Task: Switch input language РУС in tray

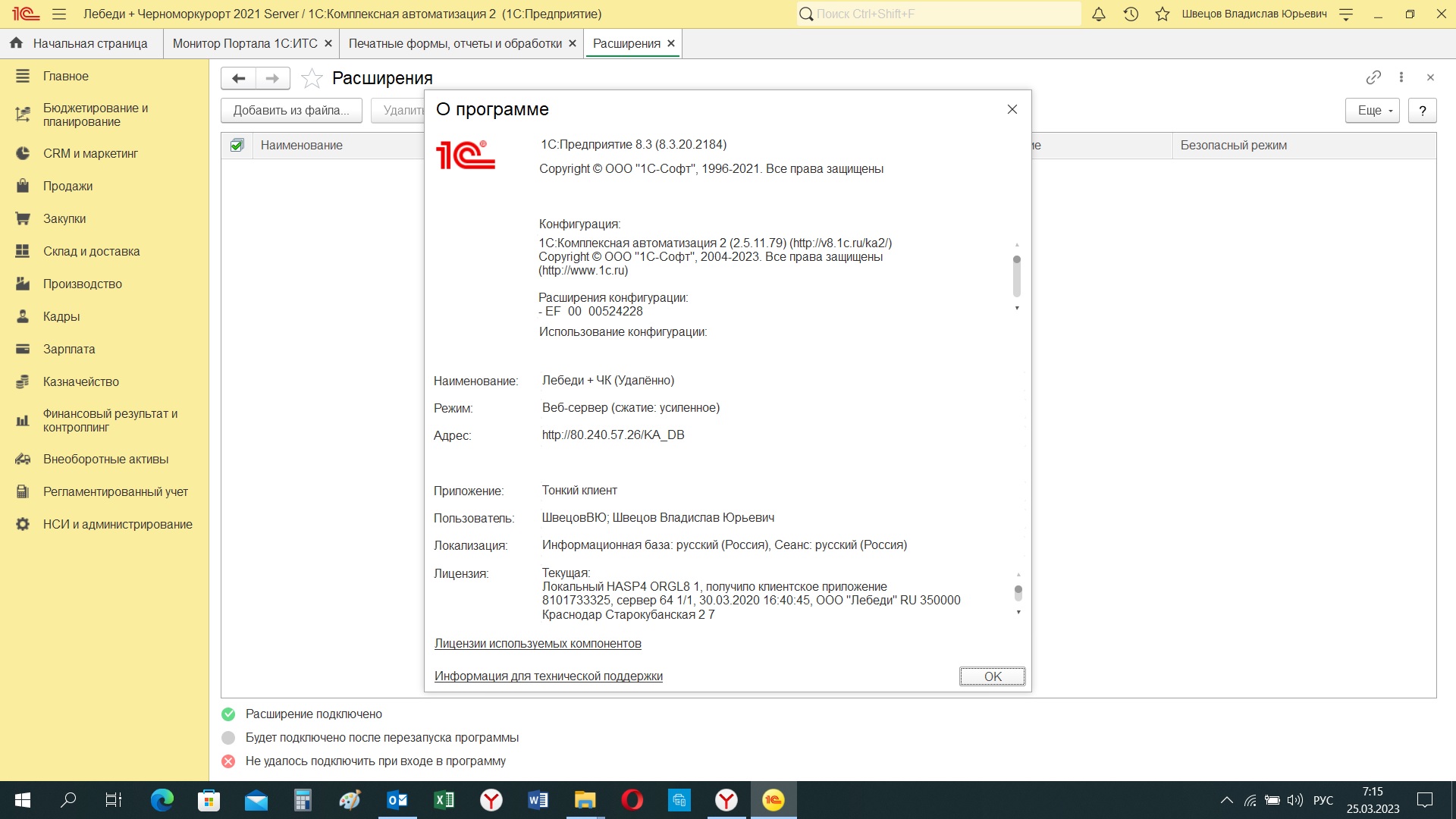Action: point(1323,800)
